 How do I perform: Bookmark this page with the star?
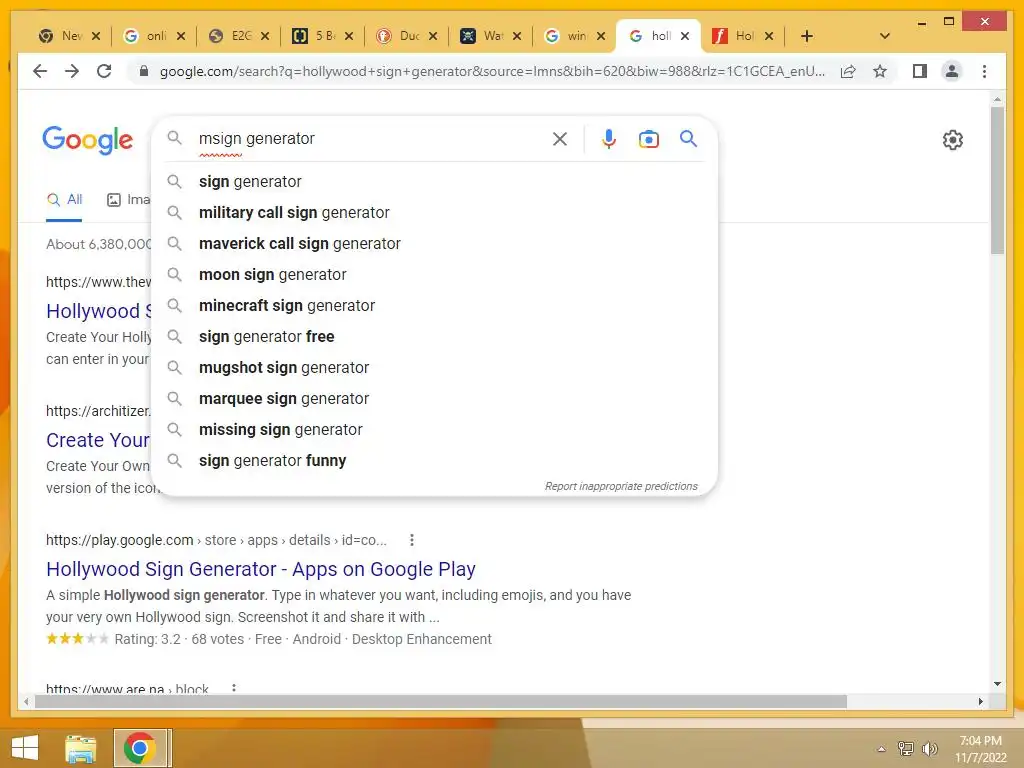click(880, 71)
